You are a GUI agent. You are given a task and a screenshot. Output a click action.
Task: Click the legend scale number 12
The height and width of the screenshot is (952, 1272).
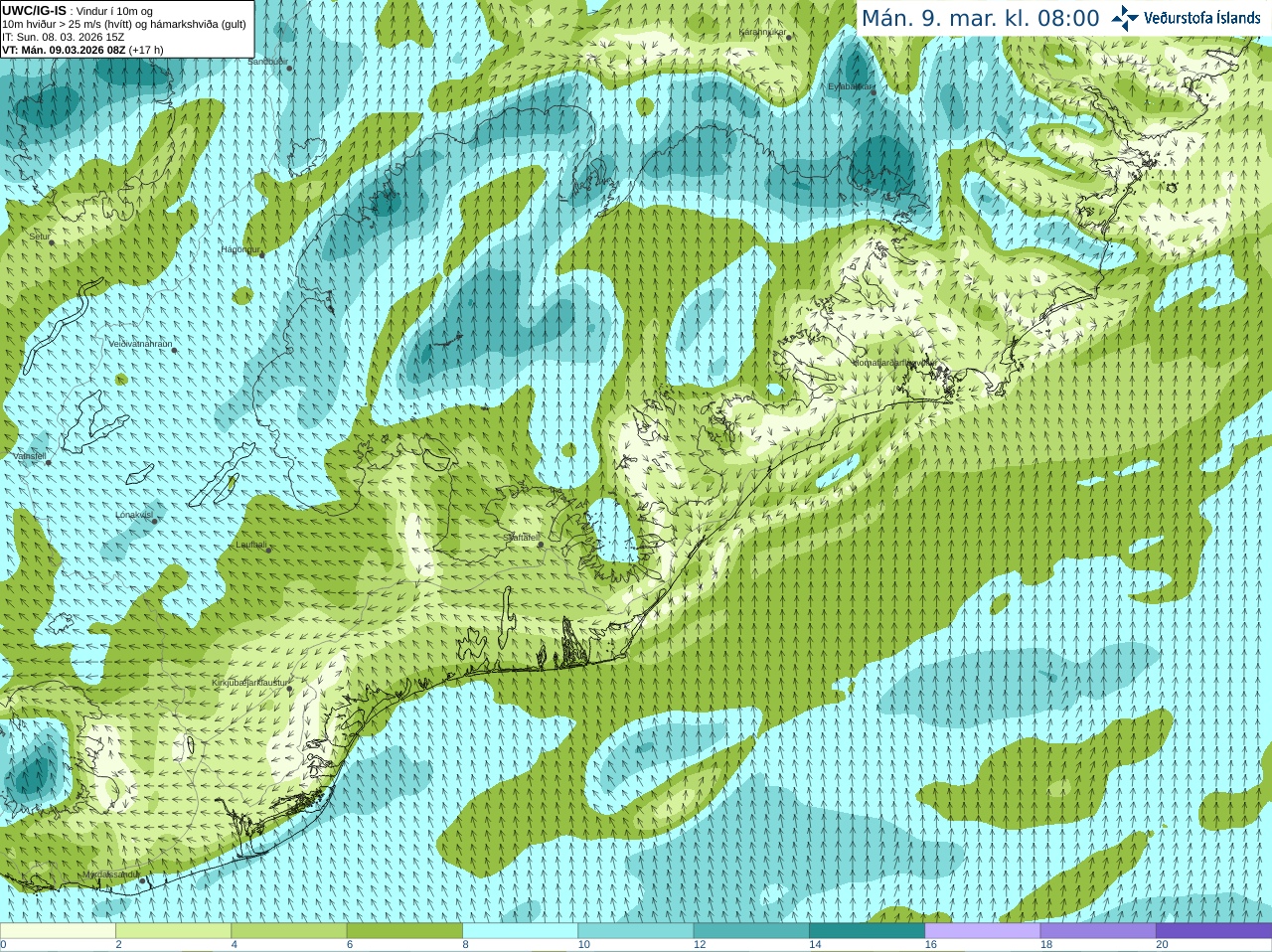700,945
